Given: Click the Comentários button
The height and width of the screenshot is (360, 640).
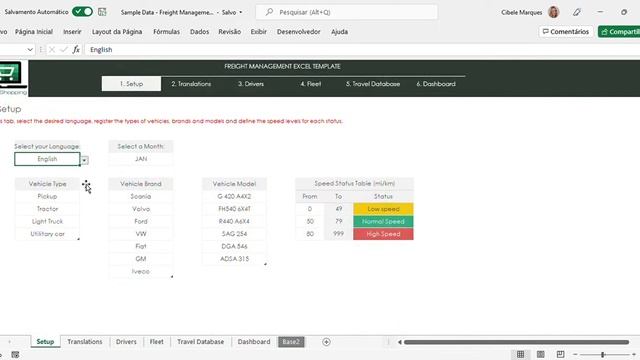Looking at the screenshot, I should (x=566, y=31).
